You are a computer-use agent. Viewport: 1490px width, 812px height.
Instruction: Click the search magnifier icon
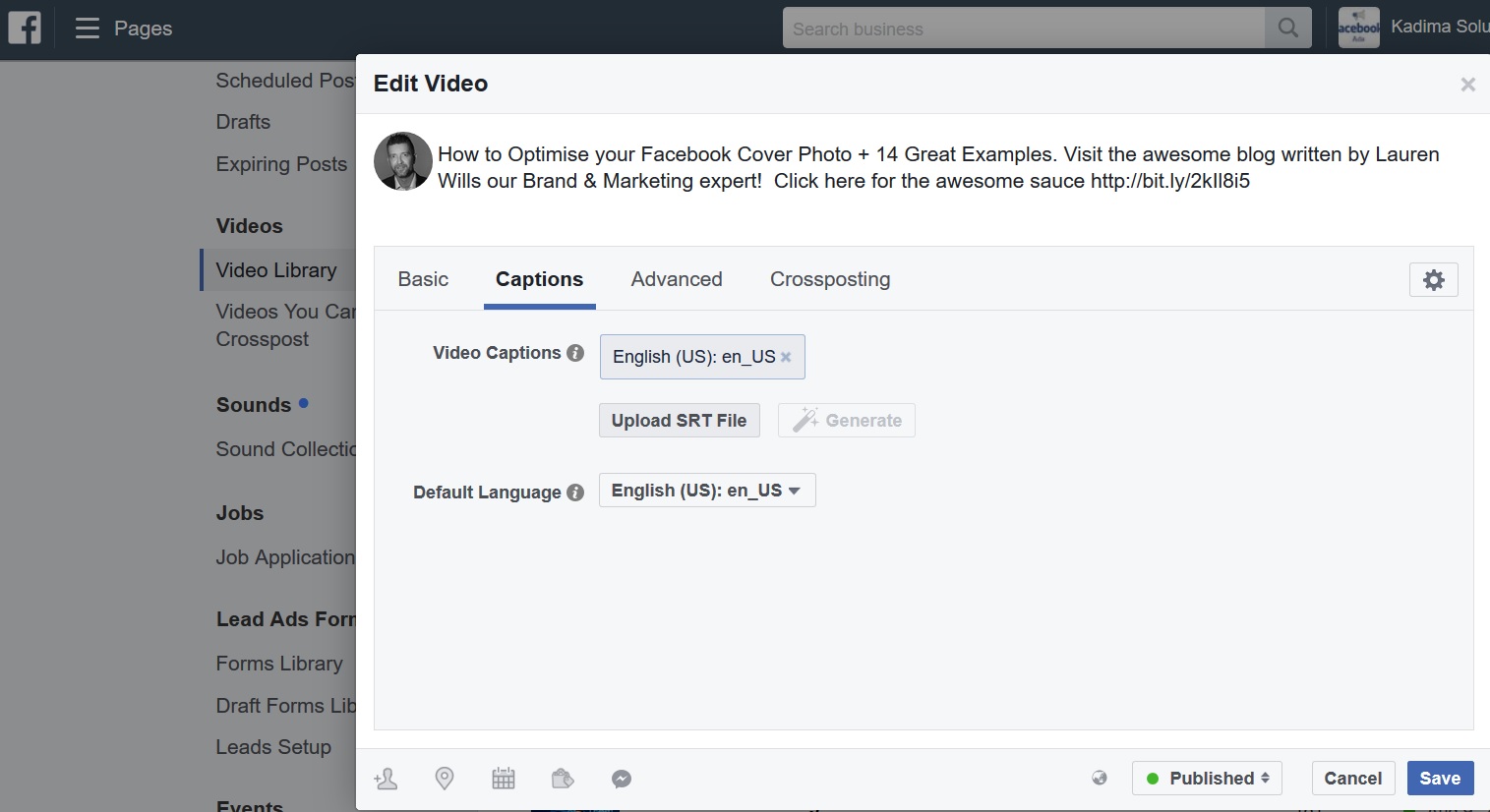coord(1287,29)
